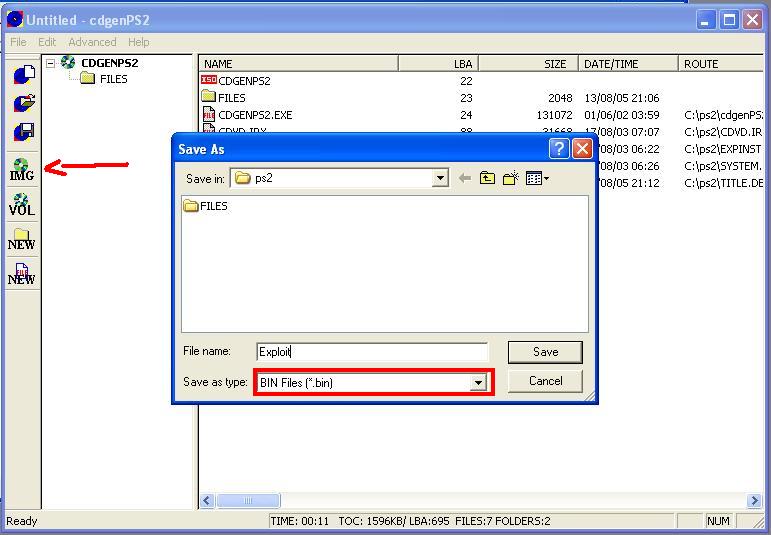The image size is (771, 535).
Task: Open the Advanced menu
Action: [92, 42]
